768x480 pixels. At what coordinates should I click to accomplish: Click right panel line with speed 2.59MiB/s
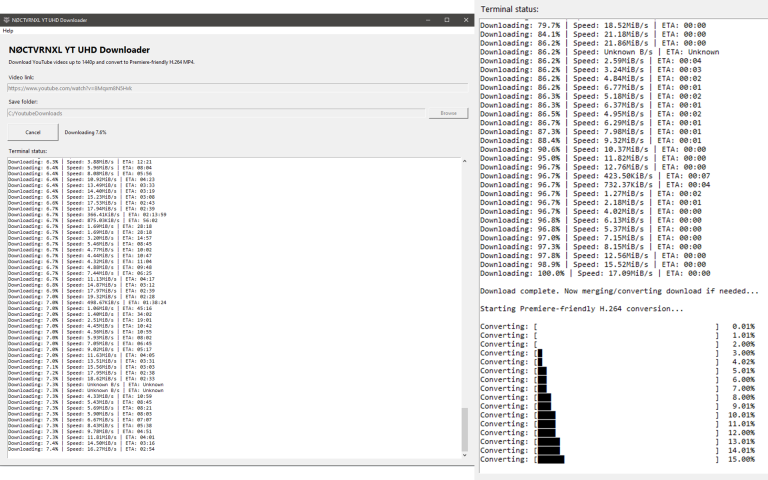(591, 61)
